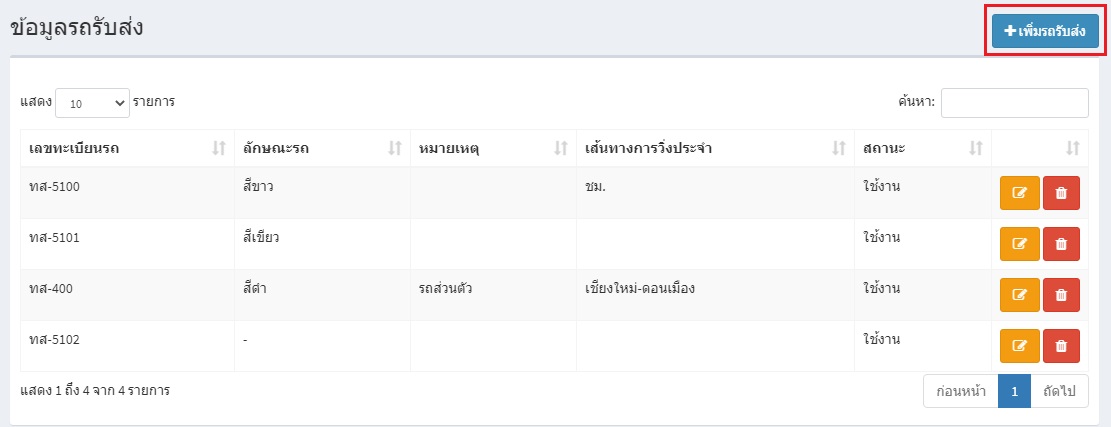
Task: Select cell ทส-5102
Action: (x=128, y=346)
